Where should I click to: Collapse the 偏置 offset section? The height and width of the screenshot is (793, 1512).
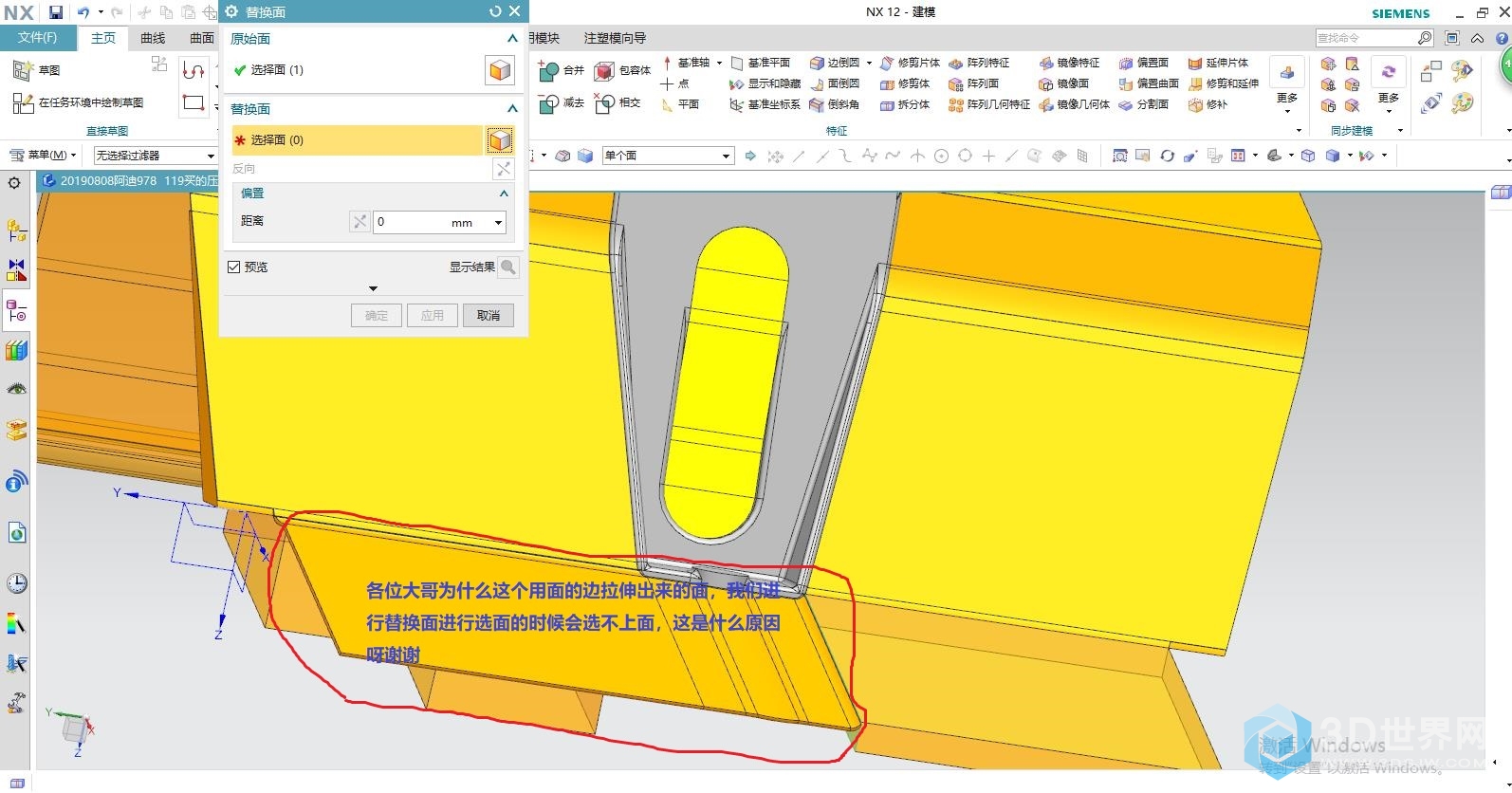pyautogui.click(x=504, y=194)
